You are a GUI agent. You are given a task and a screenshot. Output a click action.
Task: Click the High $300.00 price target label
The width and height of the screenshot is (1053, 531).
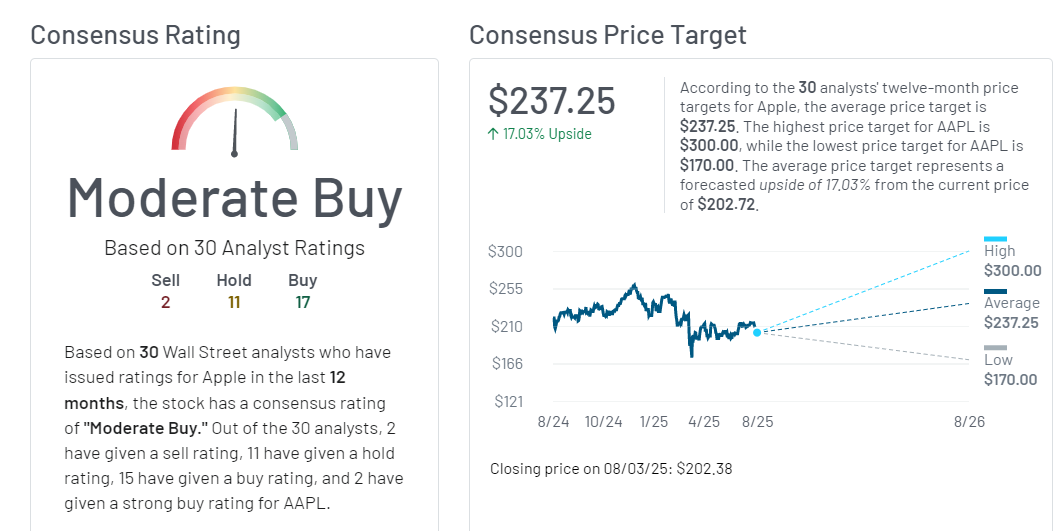pyautogui.click(x=1012, y=261)
